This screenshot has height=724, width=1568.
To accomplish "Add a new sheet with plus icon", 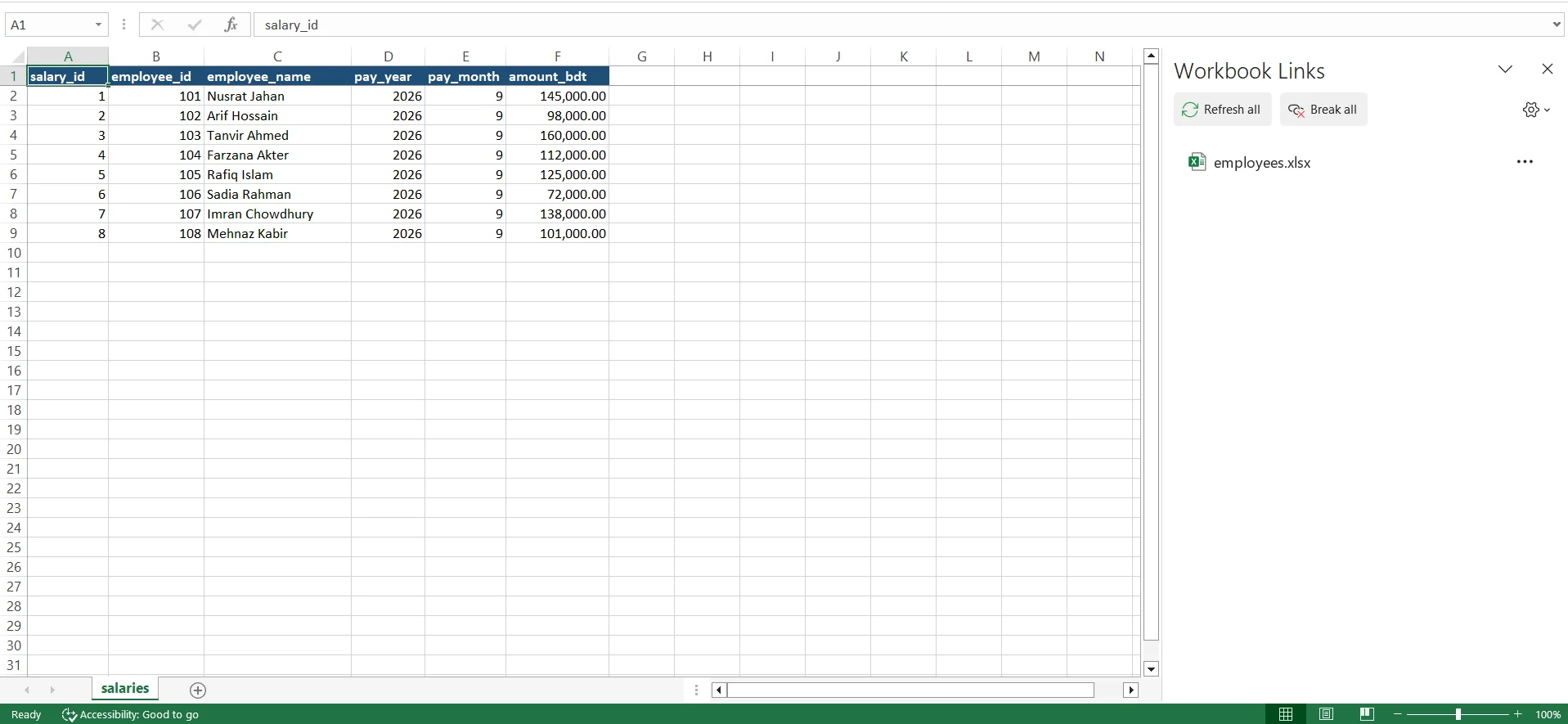I will pyautogui.click(x=197, y=690).
